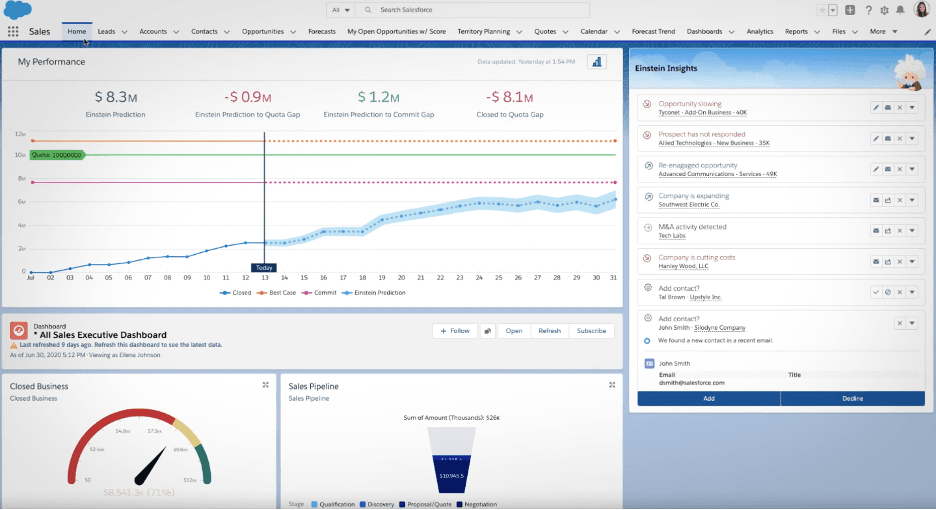Open the Setup gear icon

click(x=884, y=10)
